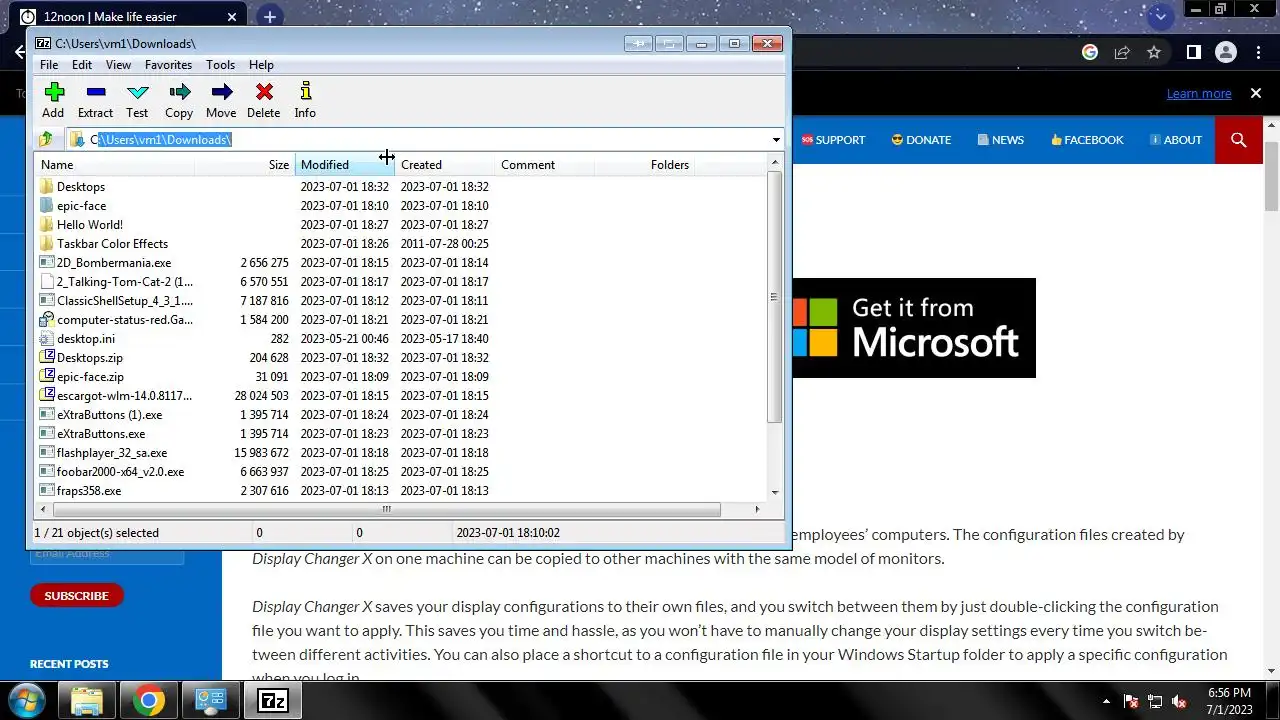Click Chrome icon on taskbar
The width and height of the screenshot is (1280, 720).
[x=149, y=701]
